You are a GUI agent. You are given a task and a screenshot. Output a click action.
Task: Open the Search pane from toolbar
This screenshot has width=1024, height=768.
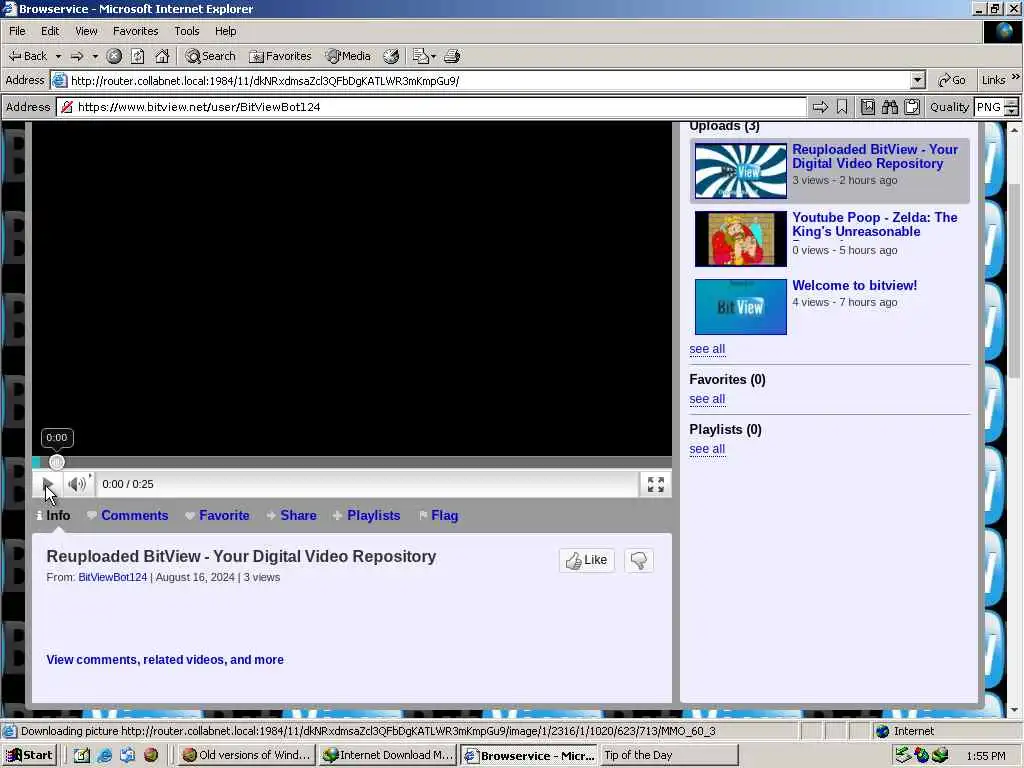[x=210, y=56]
